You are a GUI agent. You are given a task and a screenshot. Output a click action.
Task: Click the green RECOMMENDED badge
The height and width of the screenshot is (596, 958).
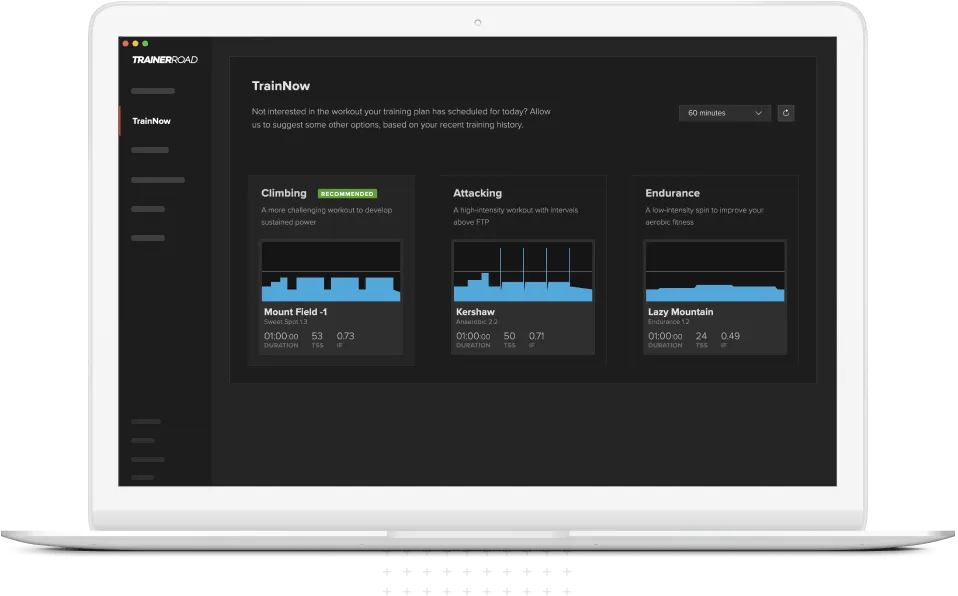348,194
